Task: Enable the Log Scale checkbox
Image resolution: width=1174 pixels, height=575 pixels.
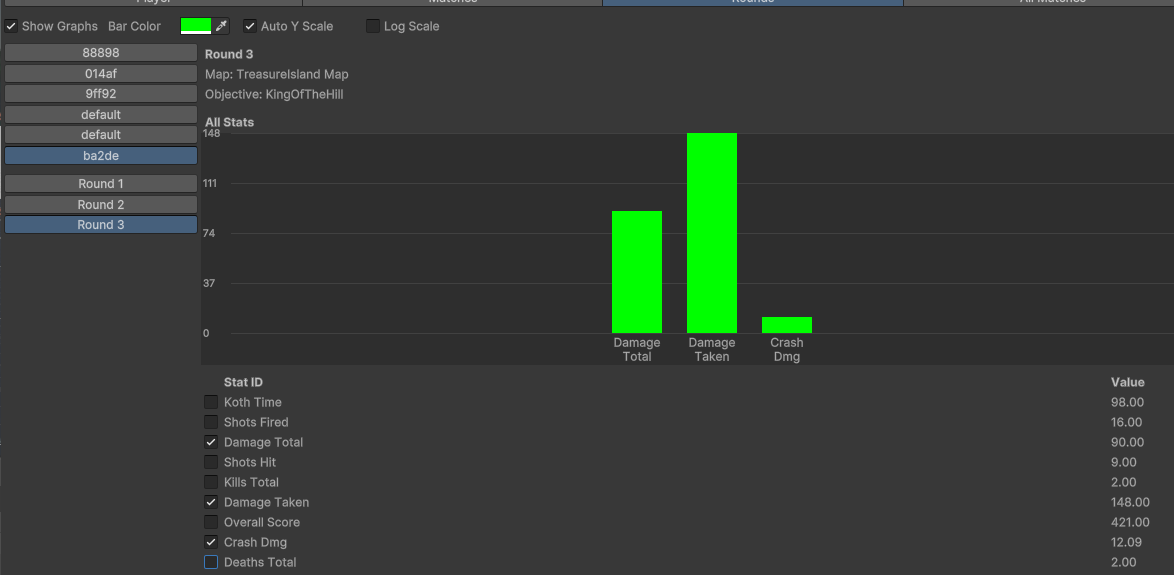Action: [373, 26]
